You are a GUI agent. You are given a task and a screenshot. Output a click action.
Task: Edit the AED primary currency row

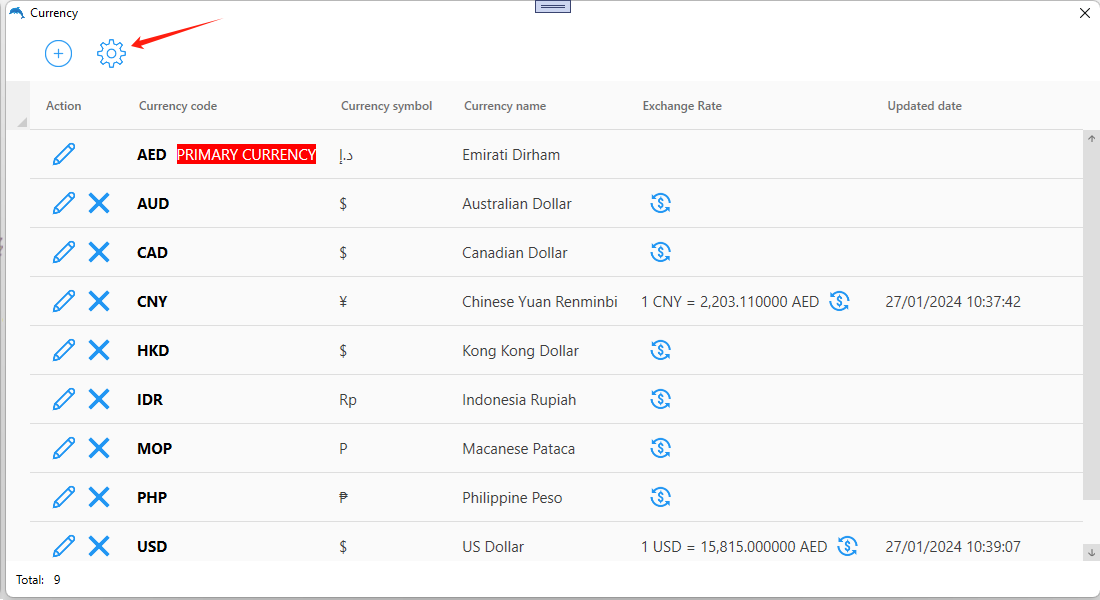point(64,154)
